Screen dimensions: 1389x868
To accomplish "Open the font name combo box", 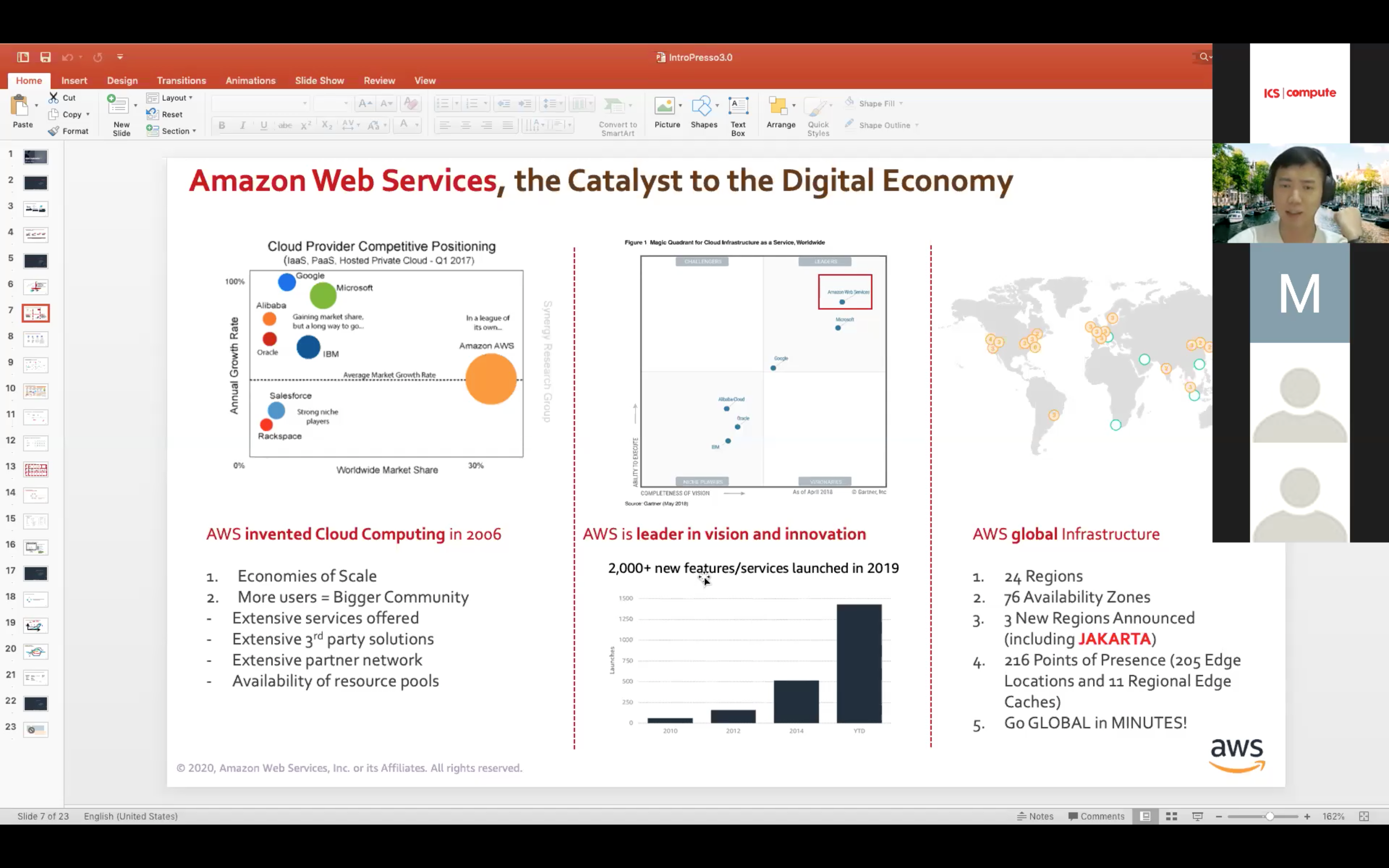I will tap(260, 103).
